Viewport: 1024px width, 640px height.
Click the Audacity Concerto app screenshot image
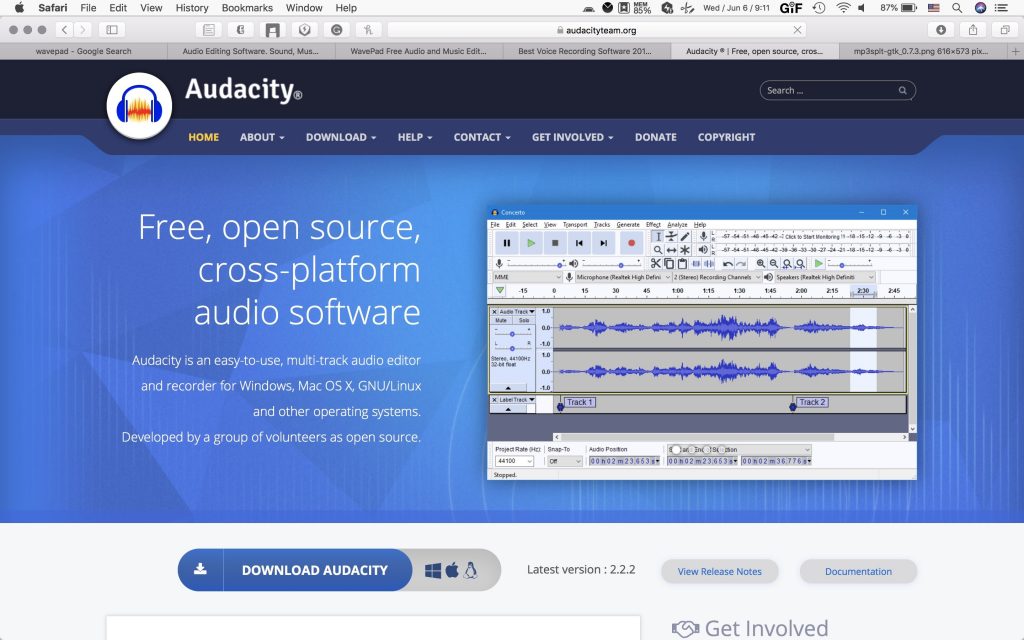point(702,344)
